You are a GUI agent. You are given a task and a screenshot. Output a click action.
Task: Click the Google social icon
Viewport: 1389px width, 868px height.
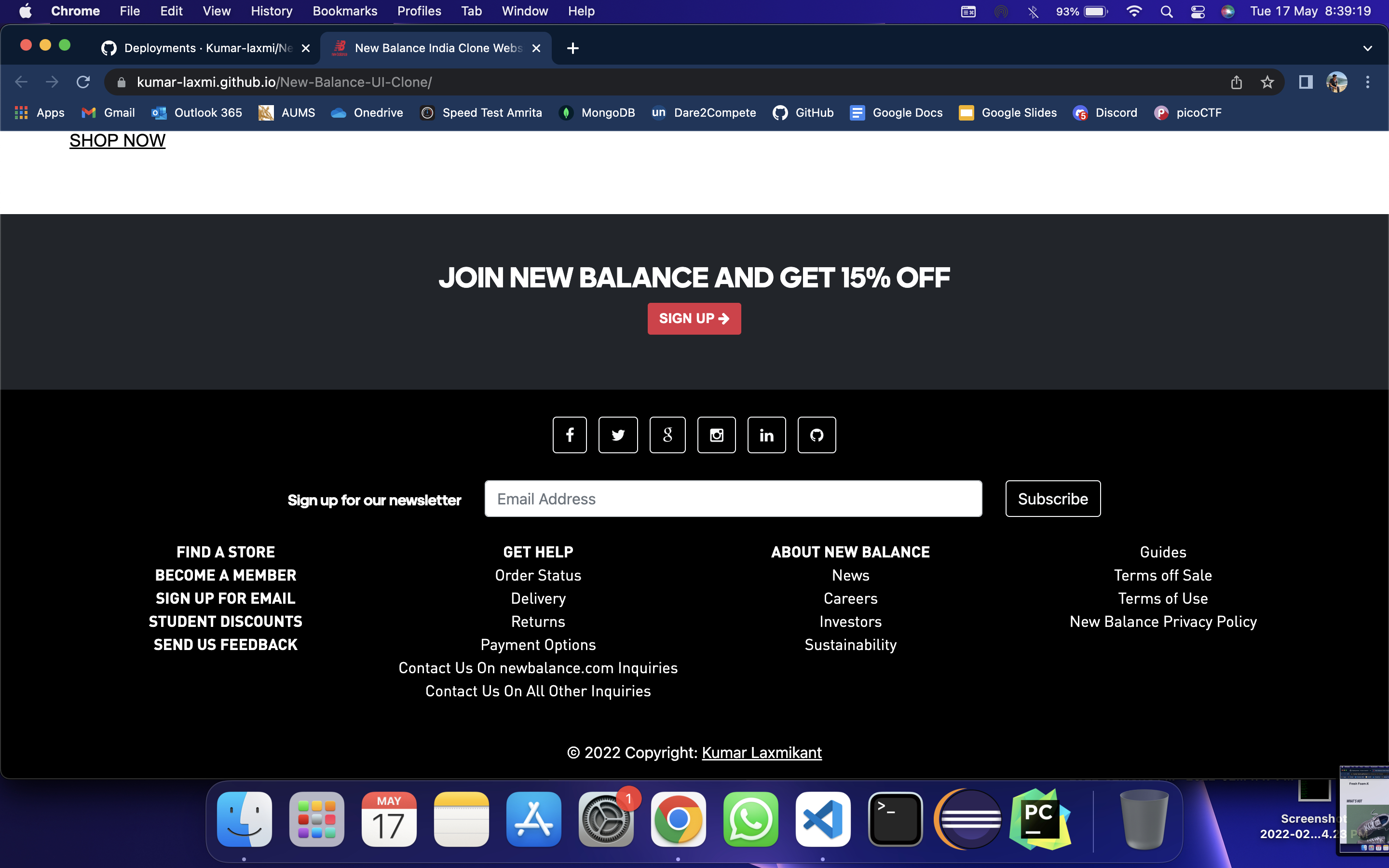pos(667,435)
